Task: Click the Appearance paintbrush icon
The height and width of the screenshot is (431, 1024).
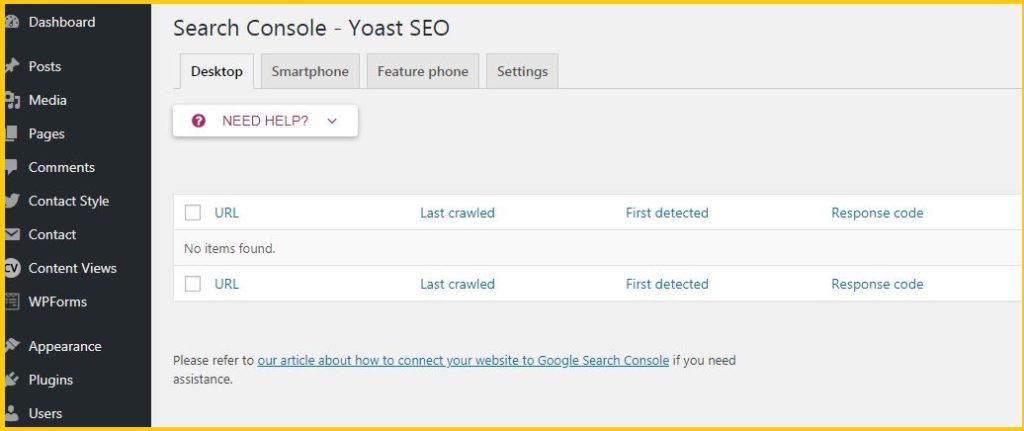Action: (x=12, y=346)
